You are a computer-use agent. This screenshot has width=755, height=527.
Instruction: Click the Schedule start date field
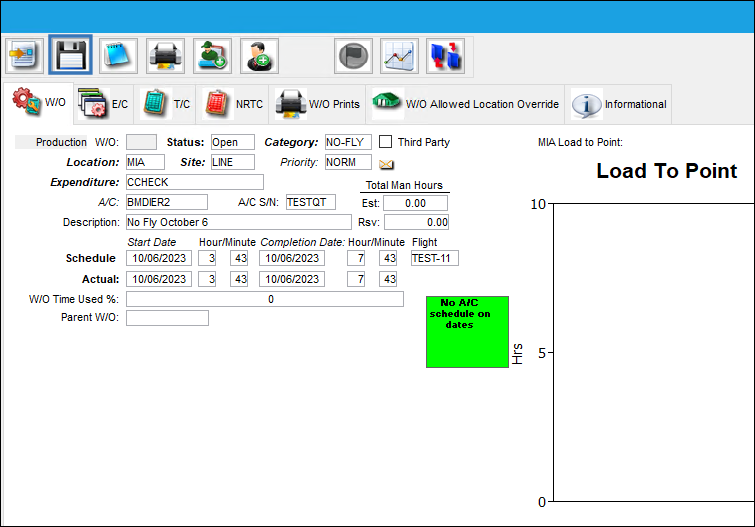pyautogui.click(x=159, y=258)
